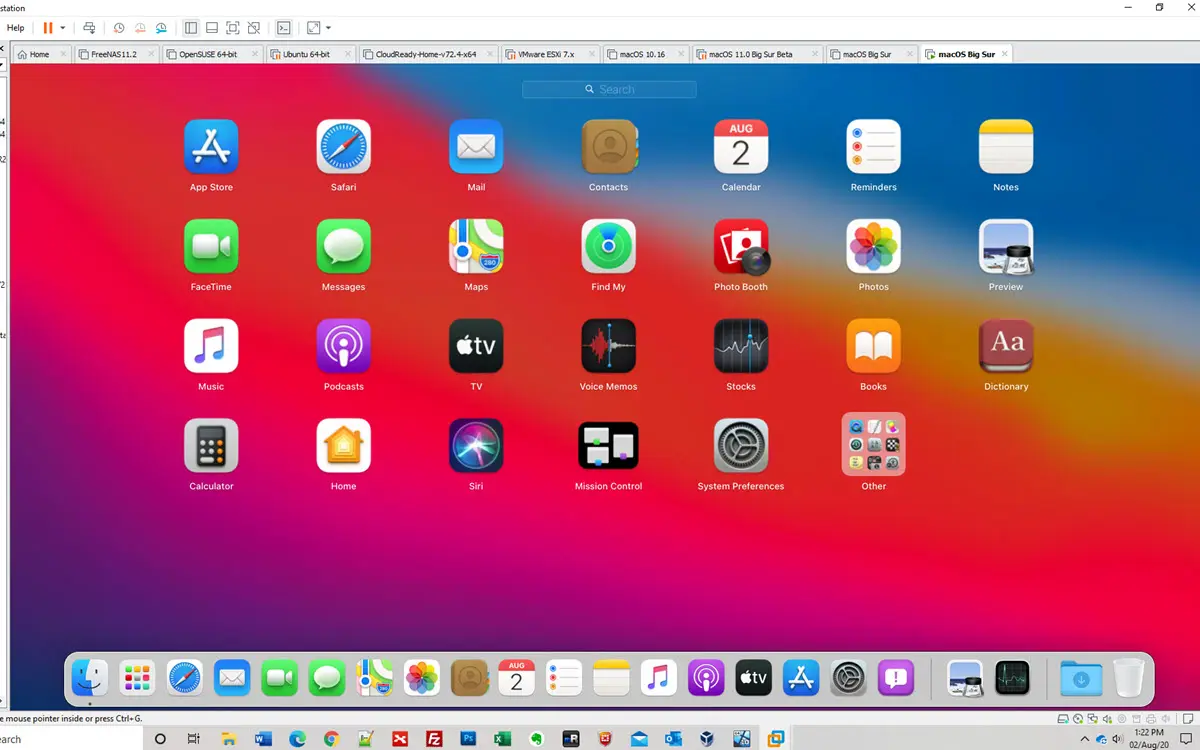Open Mail in the Launchpad grid
1200x750 pixels.
pyautogui.click(x=476, y=147)
